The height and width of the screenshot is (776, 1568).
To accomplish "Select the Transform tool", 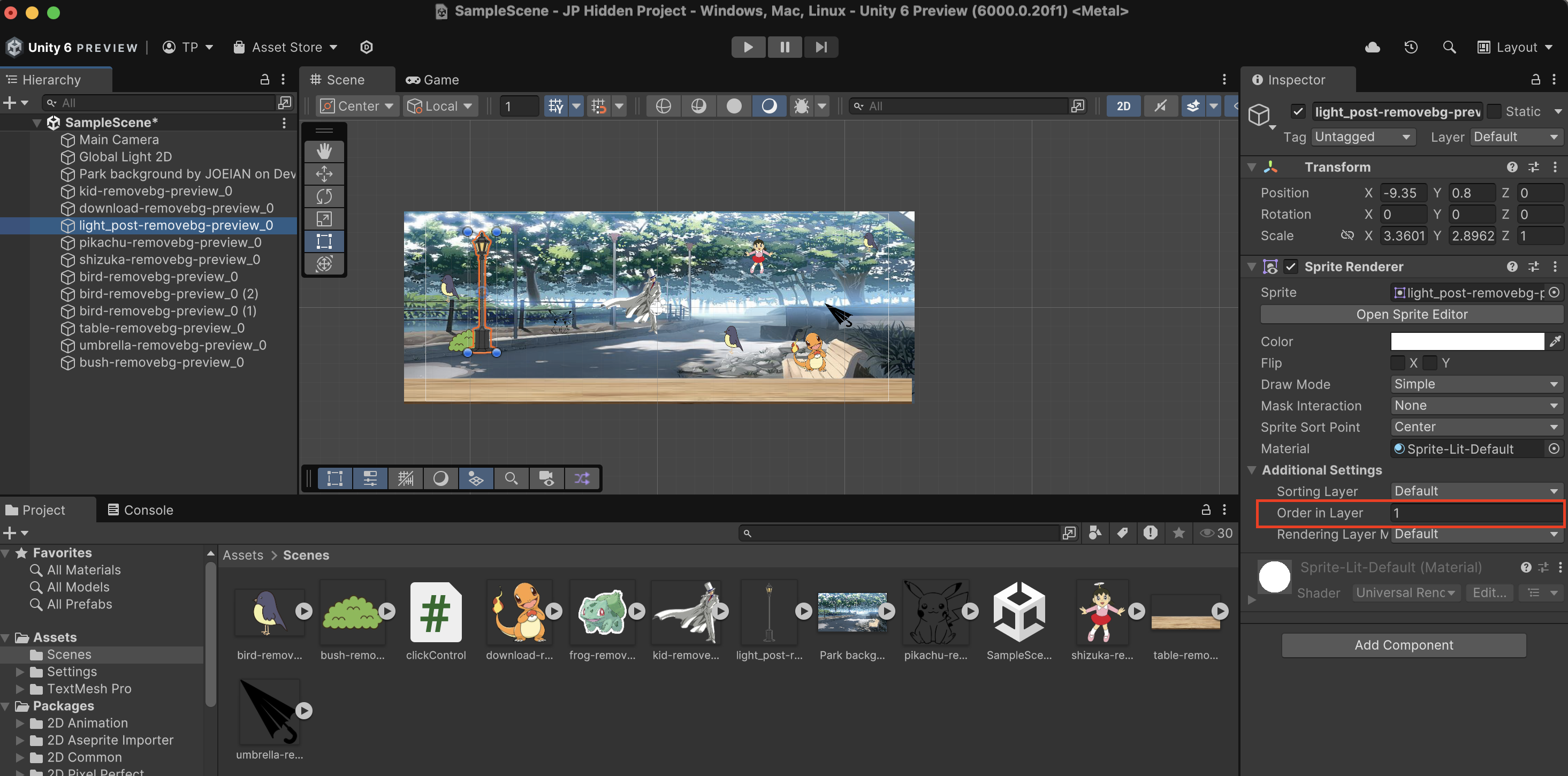I will (x=324, y=263).
